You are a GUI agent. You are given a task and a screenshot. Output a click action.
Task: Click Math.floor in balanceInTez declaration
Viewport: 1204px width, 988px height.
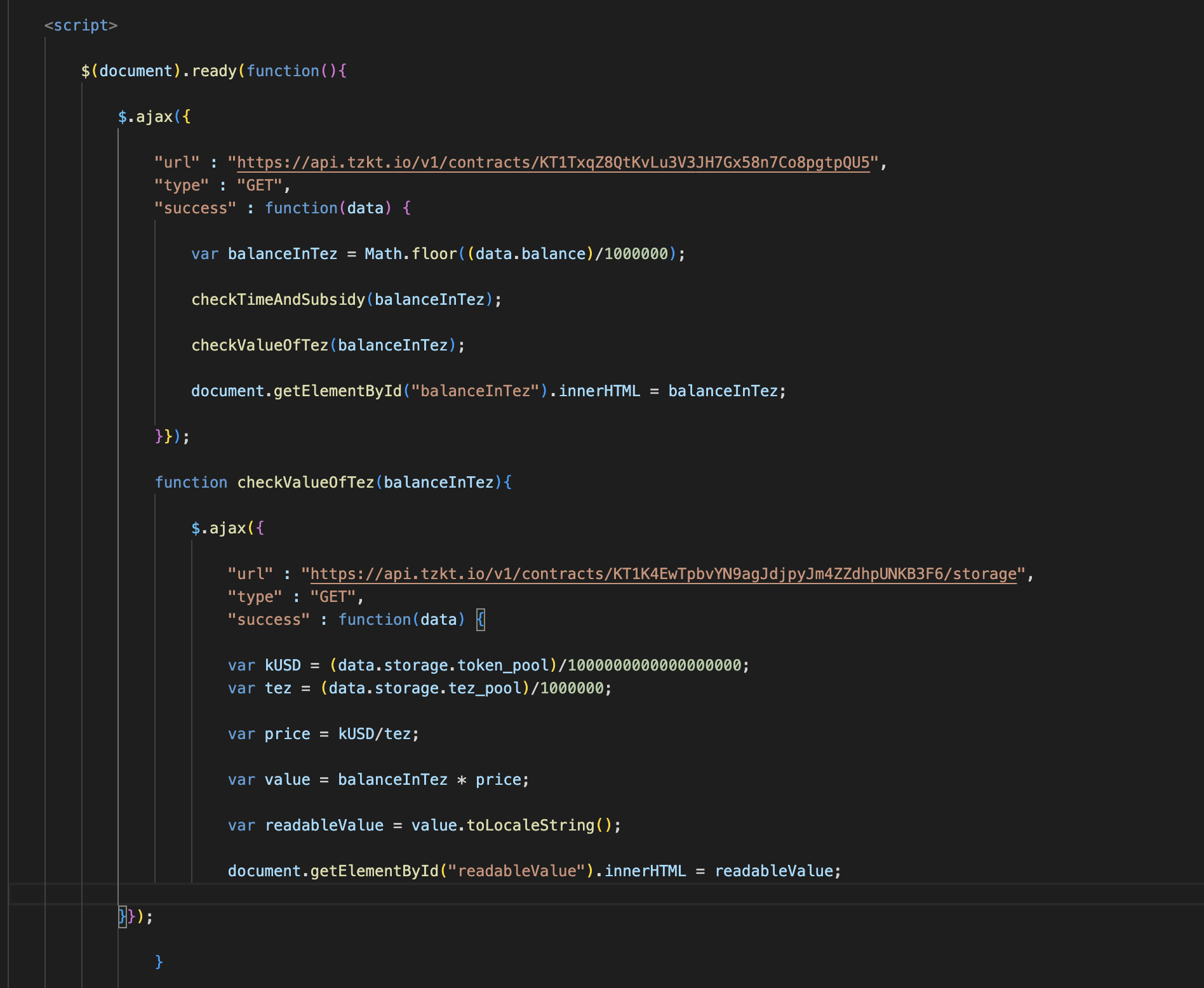(410, 254)
